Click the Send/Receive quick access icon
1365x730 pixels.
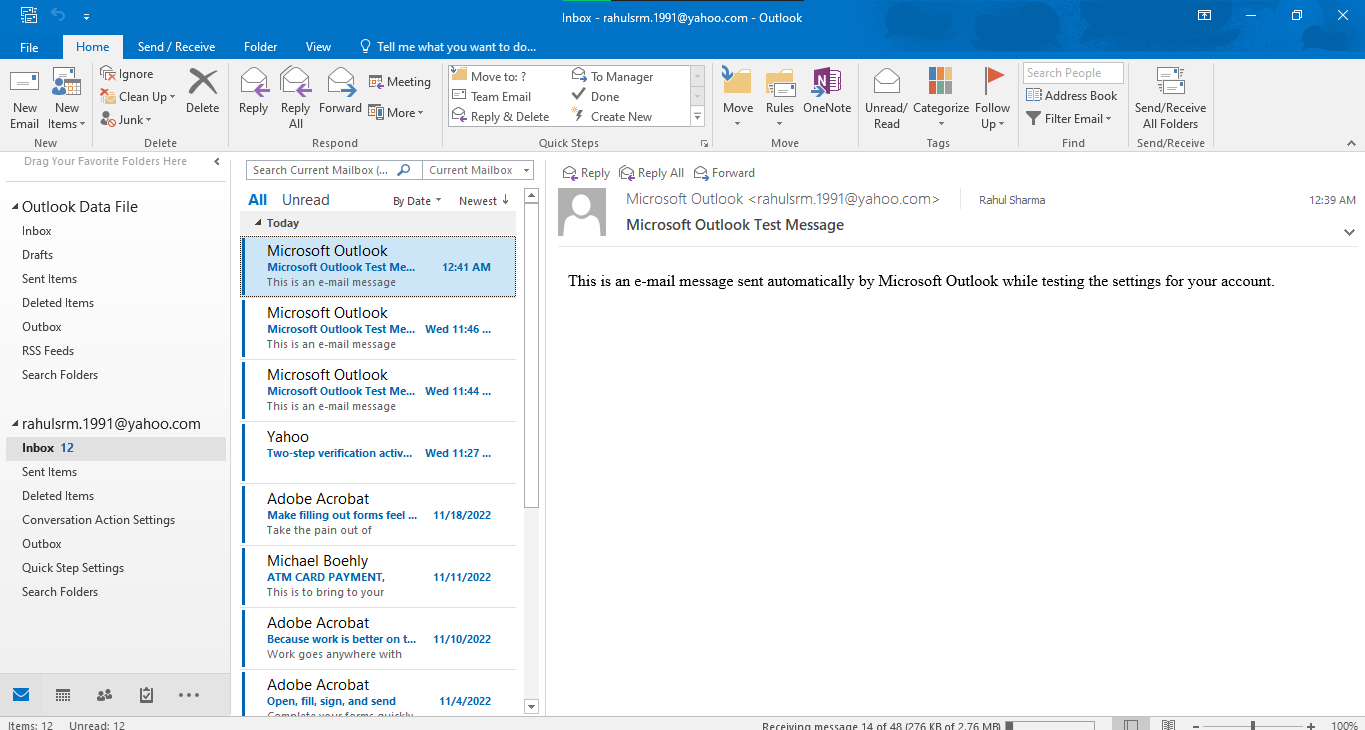(27, 16)
